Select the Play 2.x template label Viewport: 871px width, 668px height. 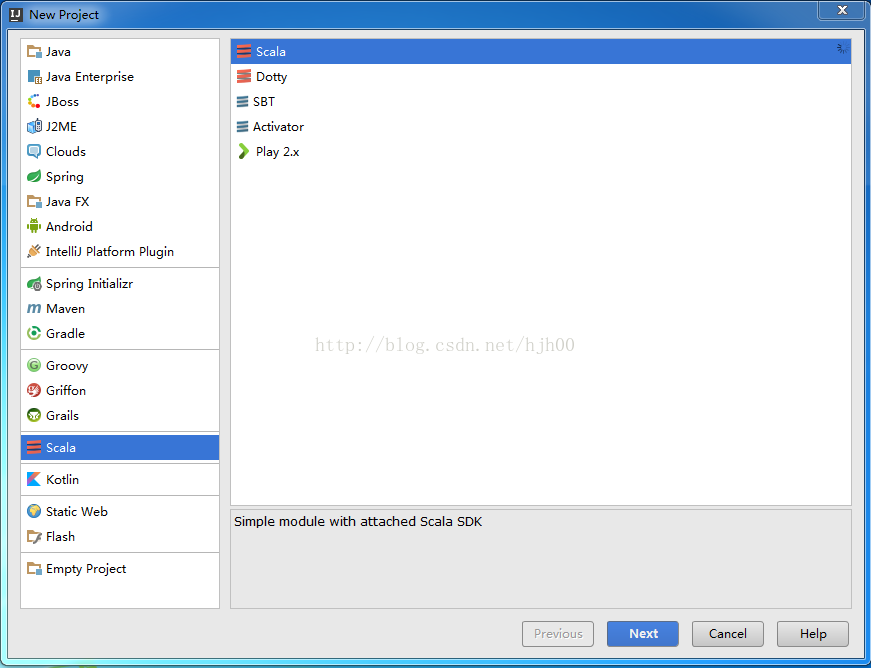coord(278,152)
